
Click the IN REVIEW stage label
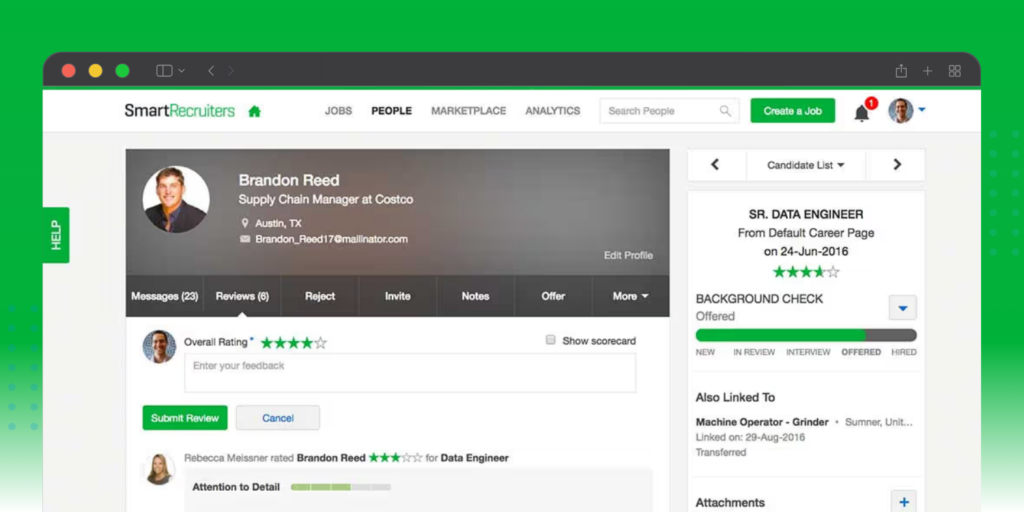click(754, 352)
